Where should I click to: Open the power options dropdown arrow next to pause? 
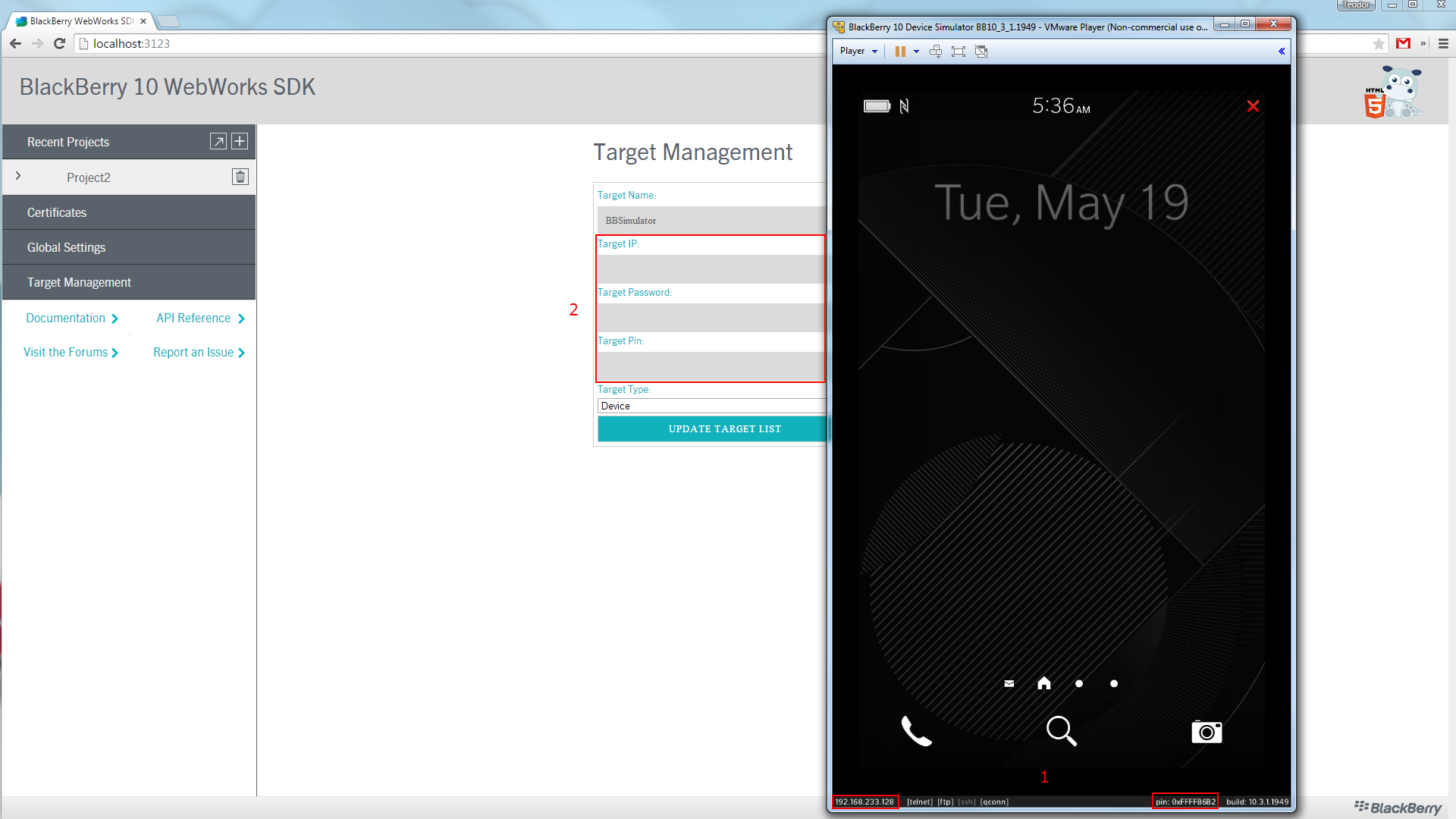916,52
